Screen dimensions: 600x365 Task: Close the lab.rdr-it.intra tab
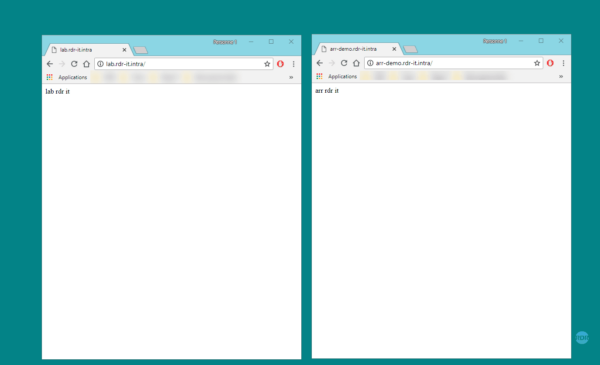point(124,50)
